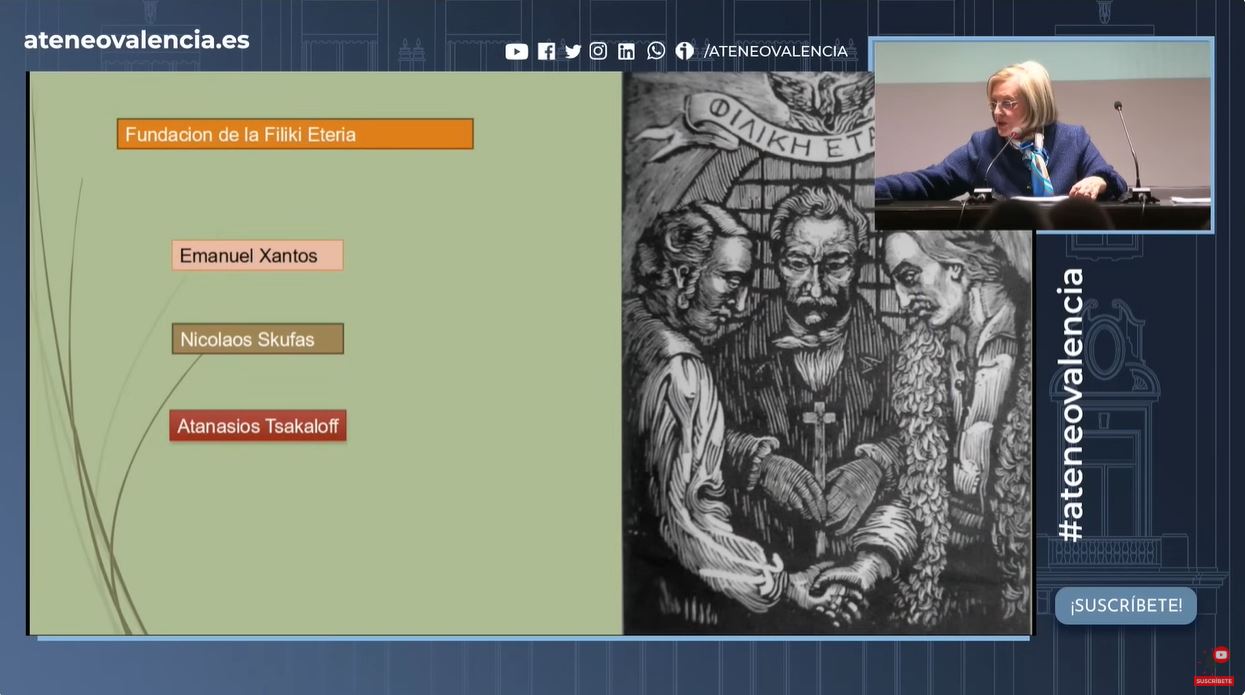Click the WhatsApp icon
Image resolution: width=1245 pixels, height=695 pixels.
click(656, 51)
